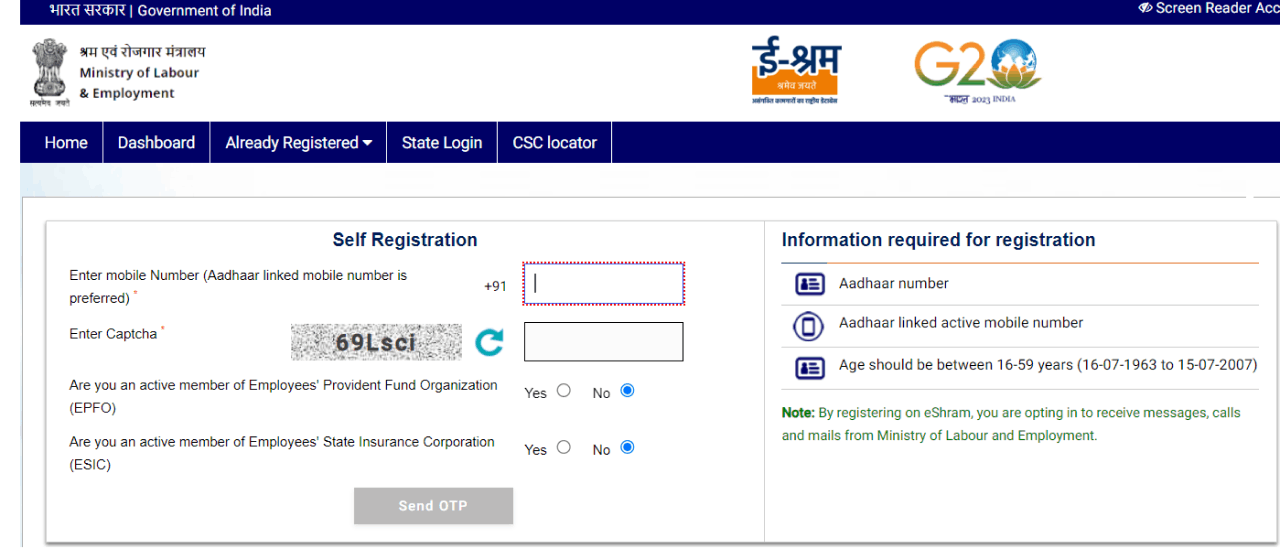Refresh the captcha with the circular arrow icon
Viewport: 1280px width, 549px height.
[x=489, y=343]
